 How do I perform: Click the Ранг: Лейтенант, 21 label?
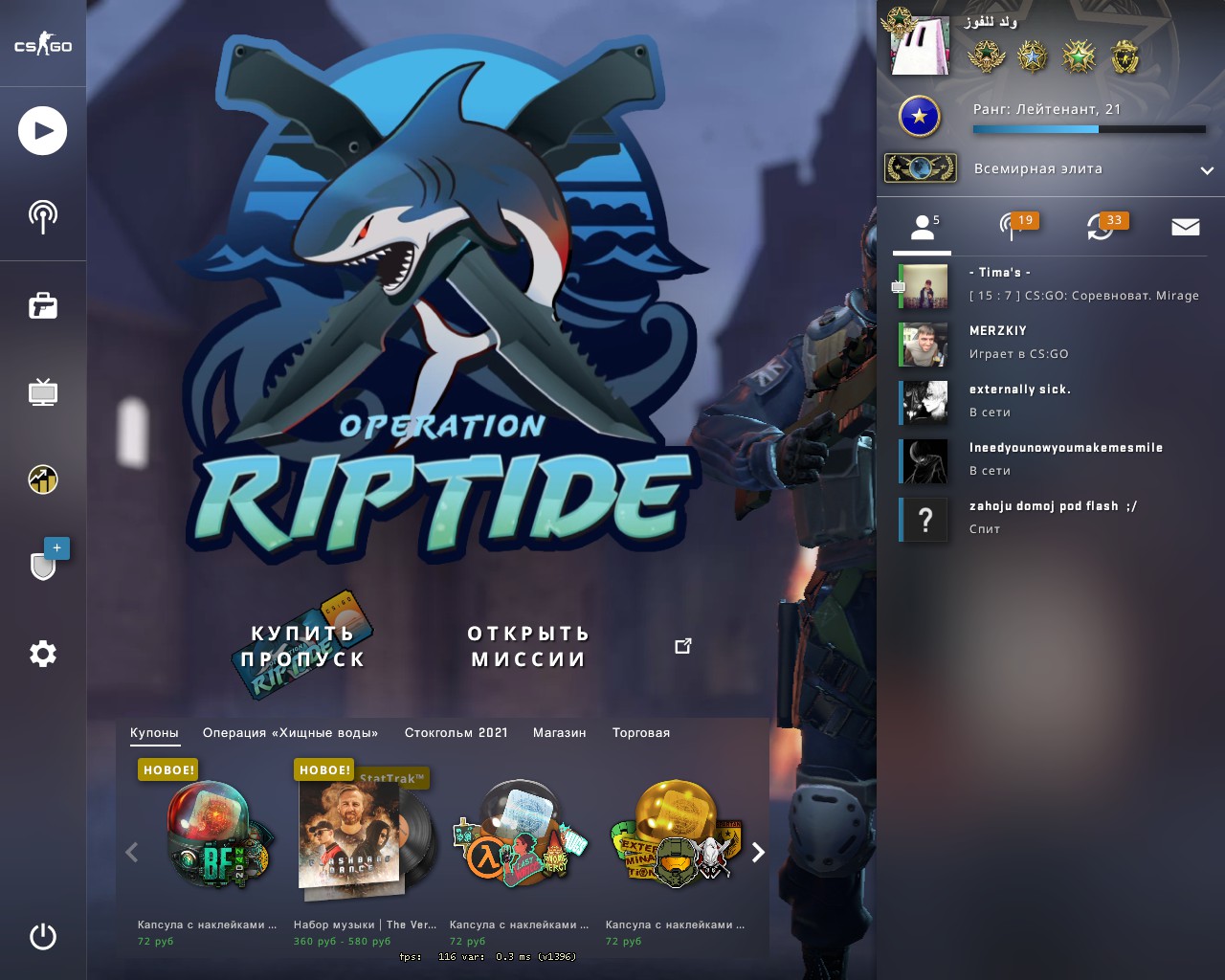(x=1047, y=109)
